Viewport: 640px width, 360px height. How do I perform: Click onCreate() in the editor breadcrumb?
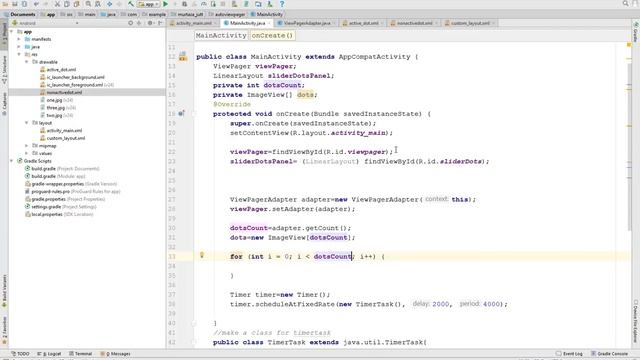(x=272, y=36)
